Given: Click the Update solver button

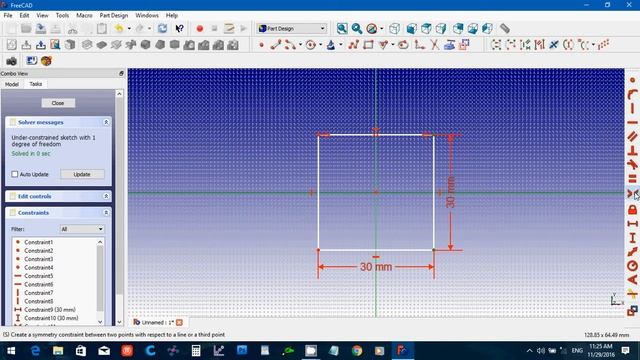Looking at the screenshot, I should pyautogui.click(x=82, y=174).
